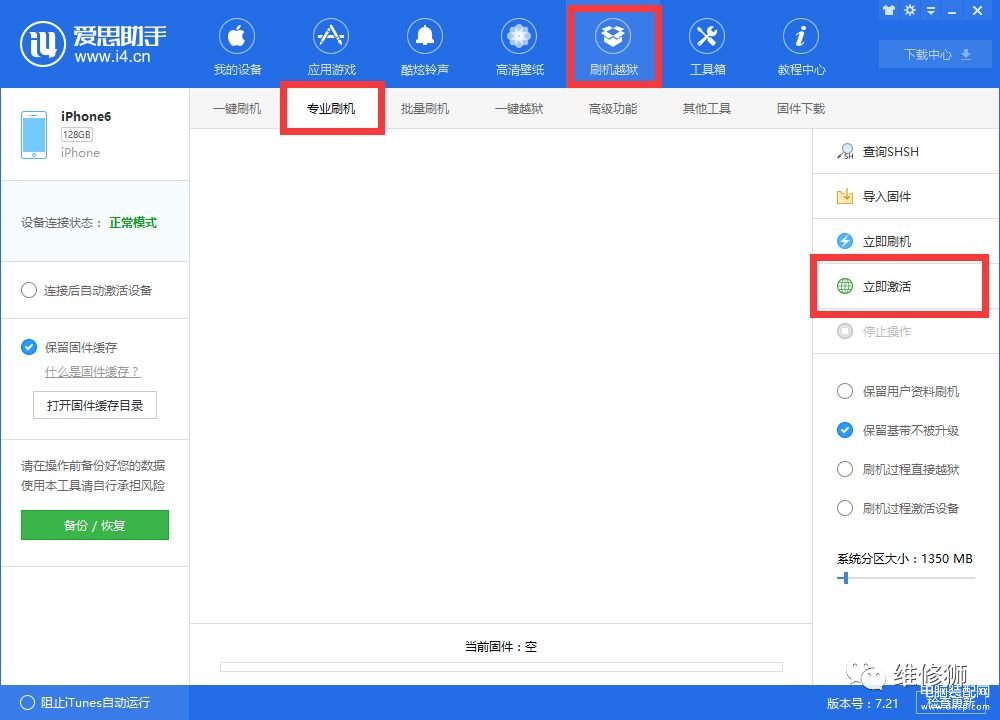Switch to the 高级功能 tab
The image size is (1000, 720).
click(613, 108)
